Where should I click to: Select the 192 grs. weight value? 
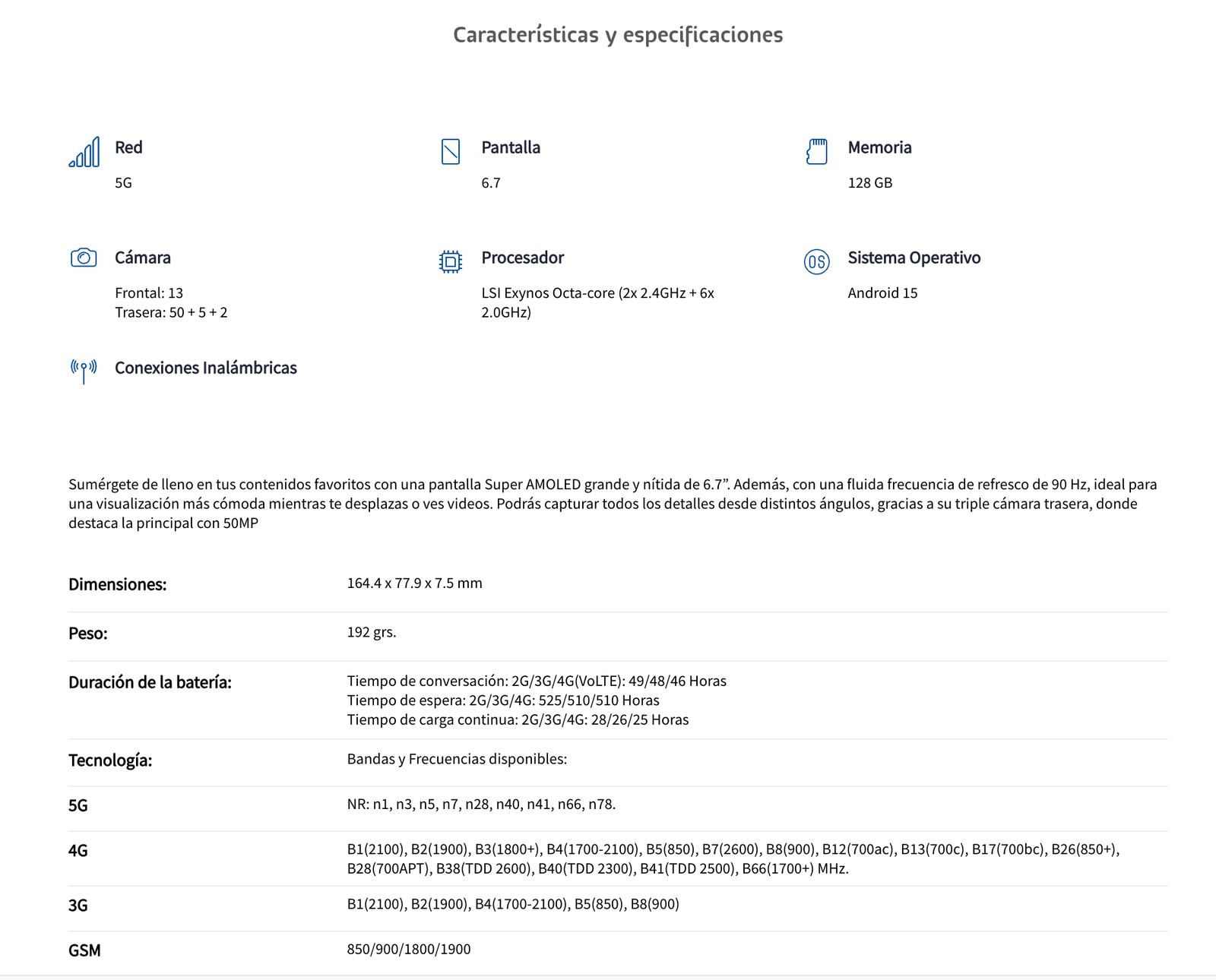[372, 632]
